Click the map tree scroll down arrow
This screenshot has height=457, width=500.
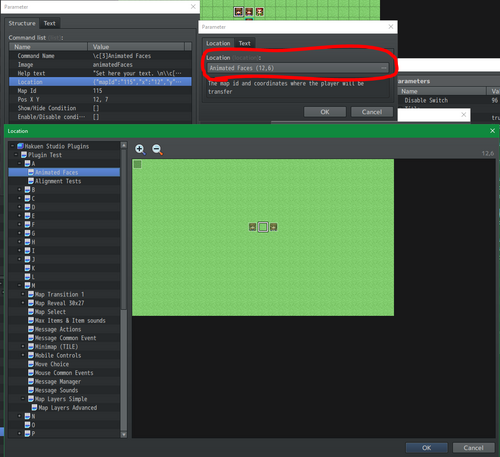pos(124,434)
